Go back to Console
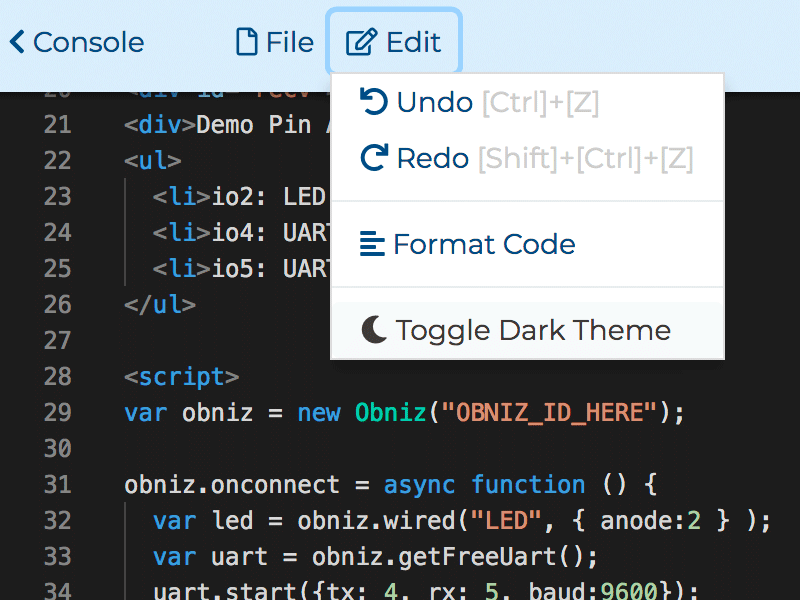Screen dimensions: 800x600 tap(77, 42)
